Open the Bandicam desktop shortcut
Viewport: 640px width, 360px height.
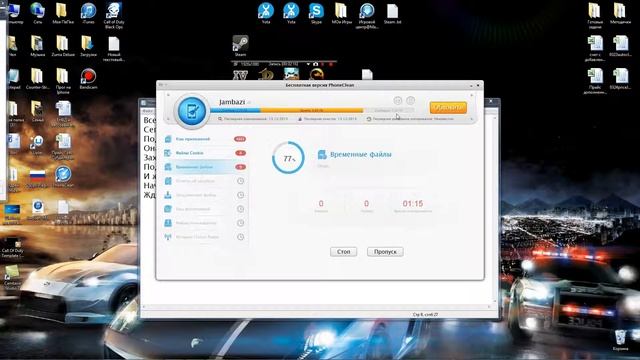88,79
